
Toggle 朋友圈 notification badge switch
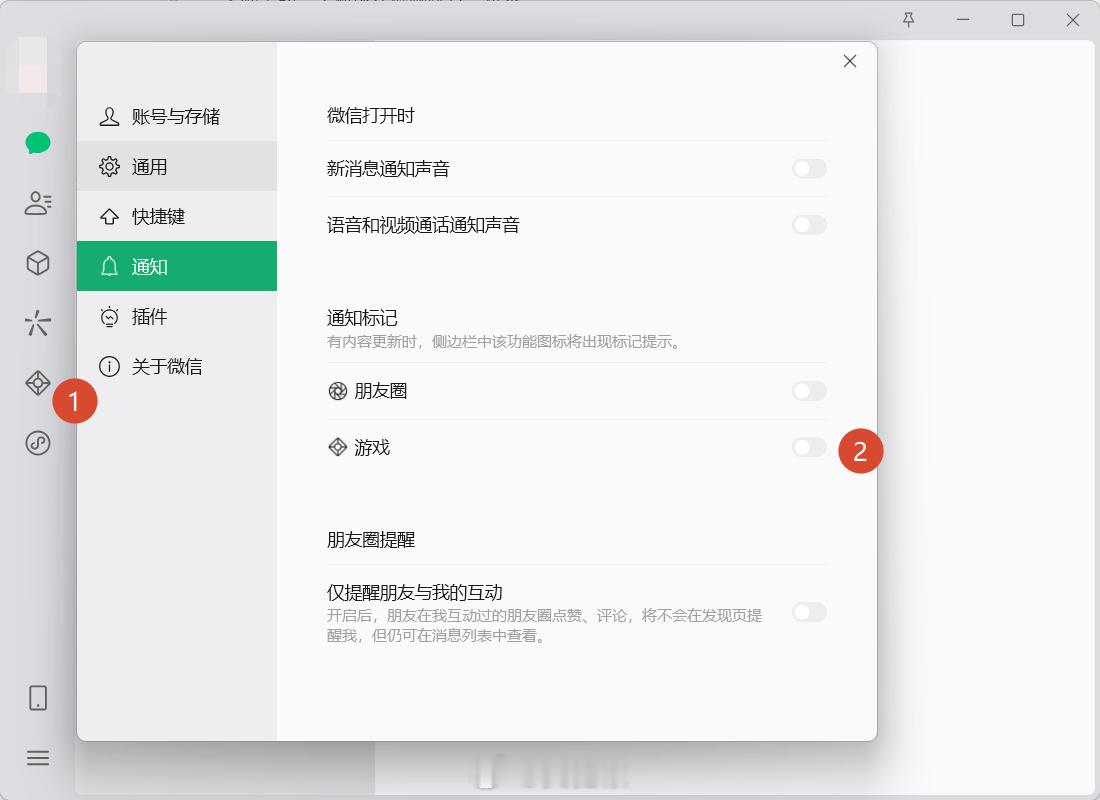pyautogui.click(x=810, y=391)
